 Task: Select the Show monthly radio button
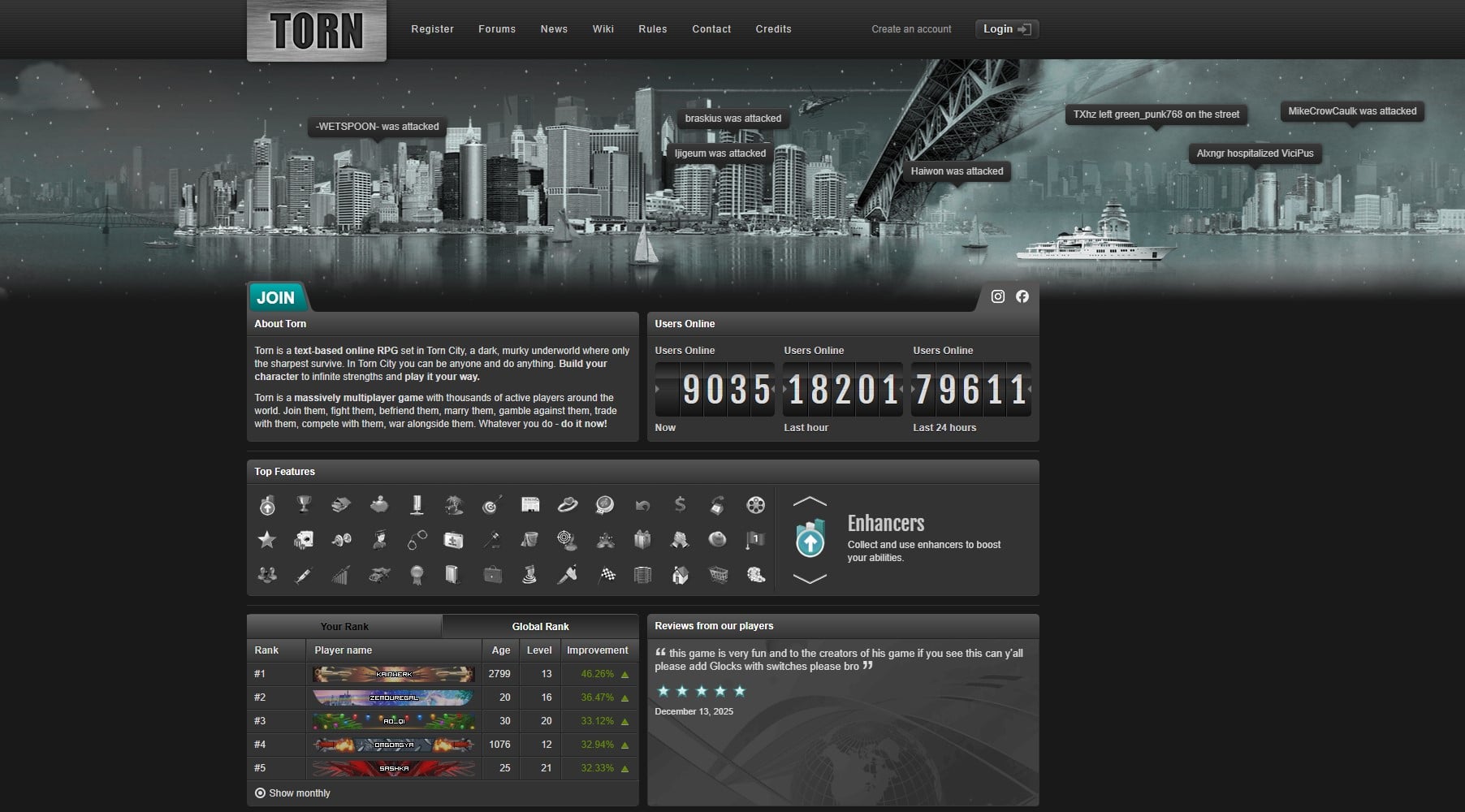(x=260, y=793)
